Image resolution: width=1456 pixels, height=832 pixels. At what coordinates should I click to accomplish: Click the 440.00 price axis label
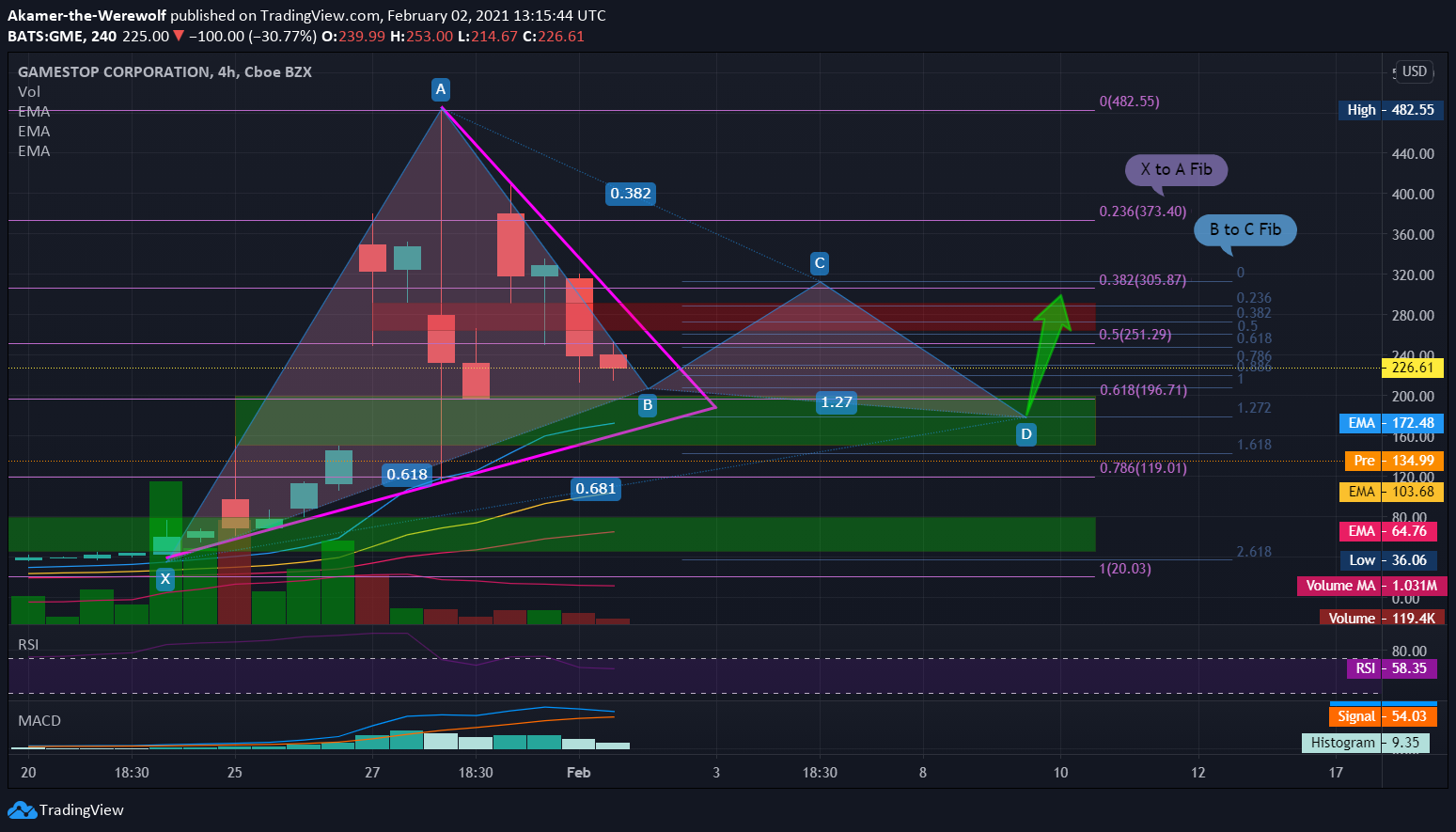tap(1413, 154)
